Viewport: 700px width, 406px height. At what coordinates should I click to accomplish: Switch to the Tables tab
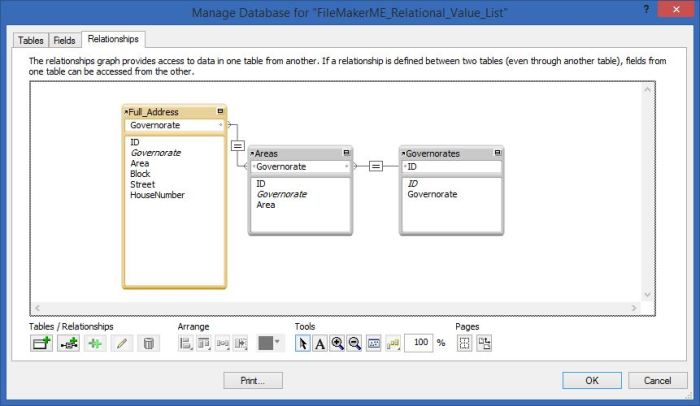pyautogui.click(x=30, y=40)
